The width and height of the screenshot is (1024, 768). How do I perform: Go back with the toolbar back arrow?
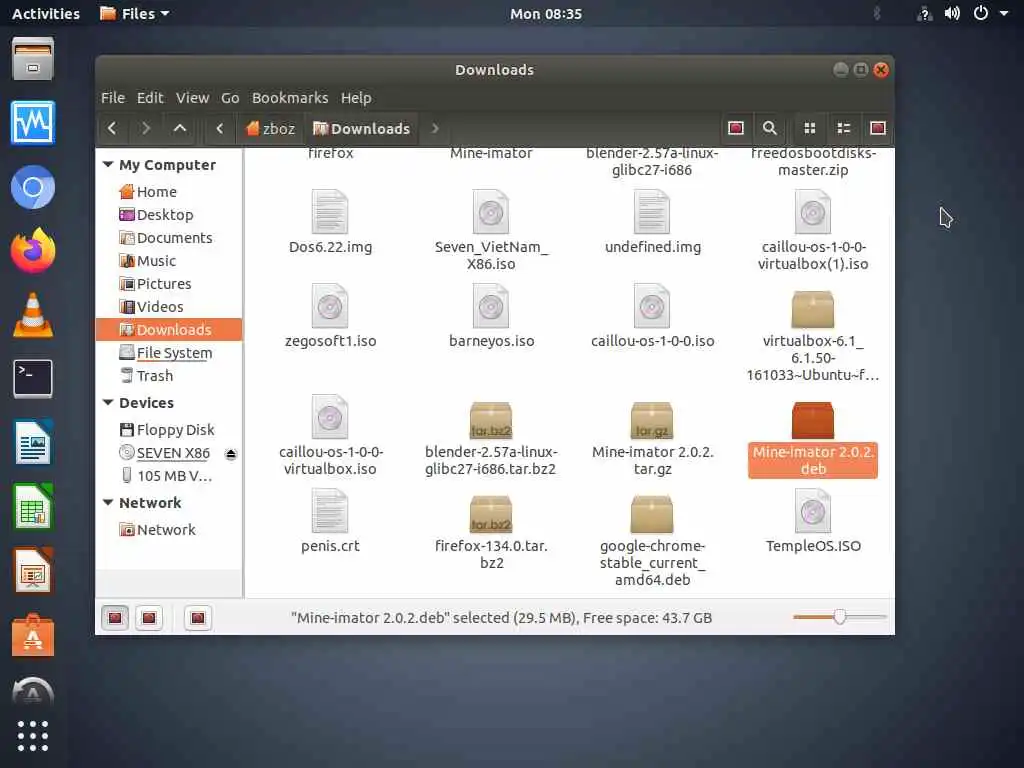pyautogui.click(x=112, y=129)
